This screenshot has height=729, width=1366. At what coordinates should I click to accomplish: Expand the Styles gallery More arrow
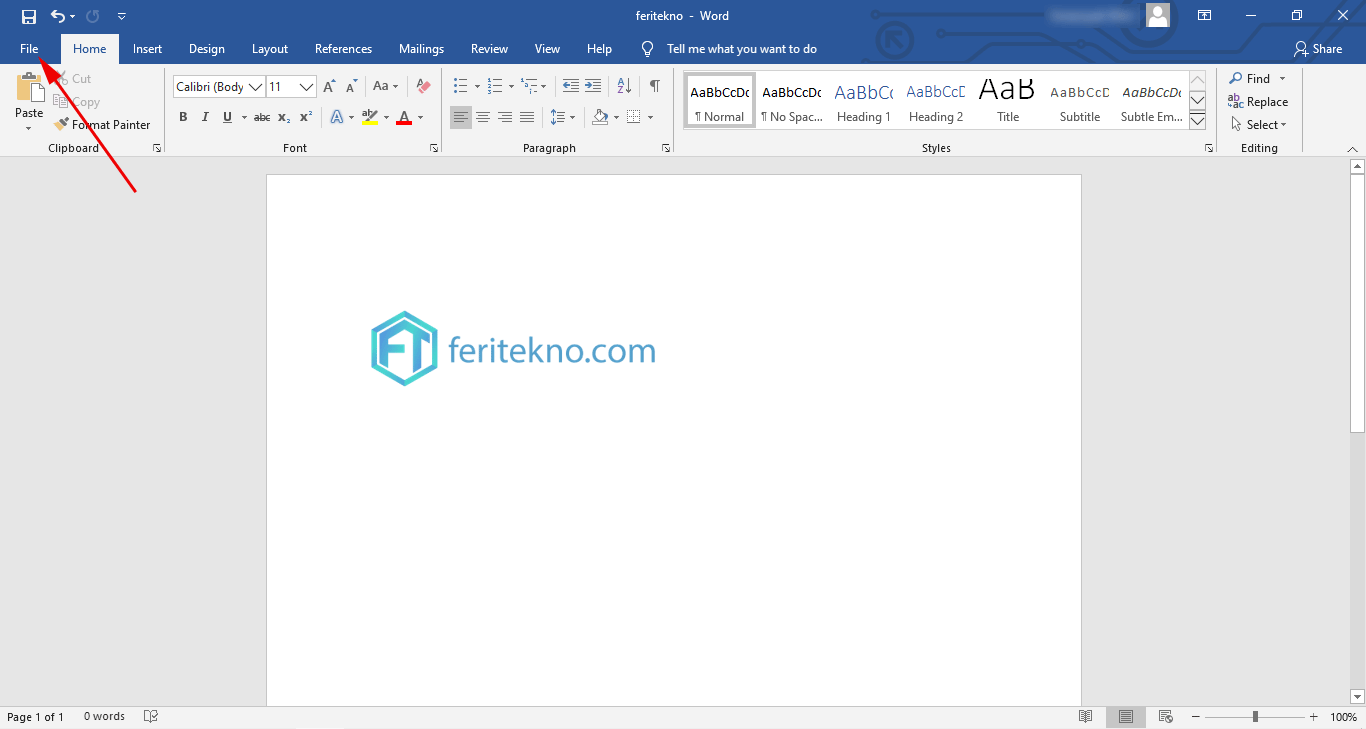(x=1198, y=121)
